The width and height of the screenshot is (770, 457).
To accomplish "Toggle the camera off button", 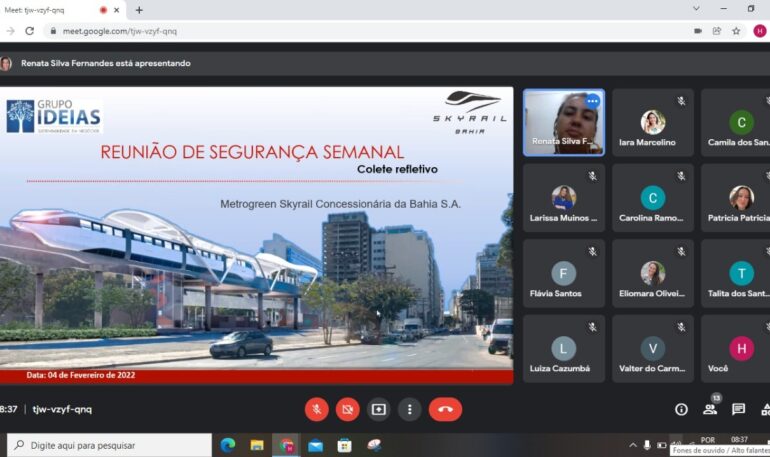I will [x=347, y=409].
